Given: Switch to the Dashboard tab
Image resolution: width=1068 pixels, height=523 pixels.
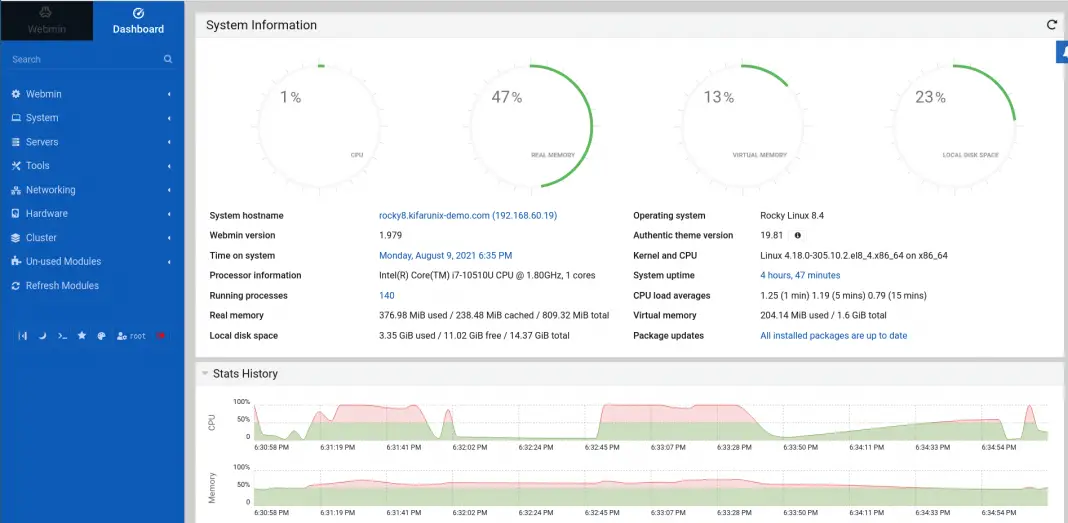Looking at the screenshot, I should [x=138, y=20].
